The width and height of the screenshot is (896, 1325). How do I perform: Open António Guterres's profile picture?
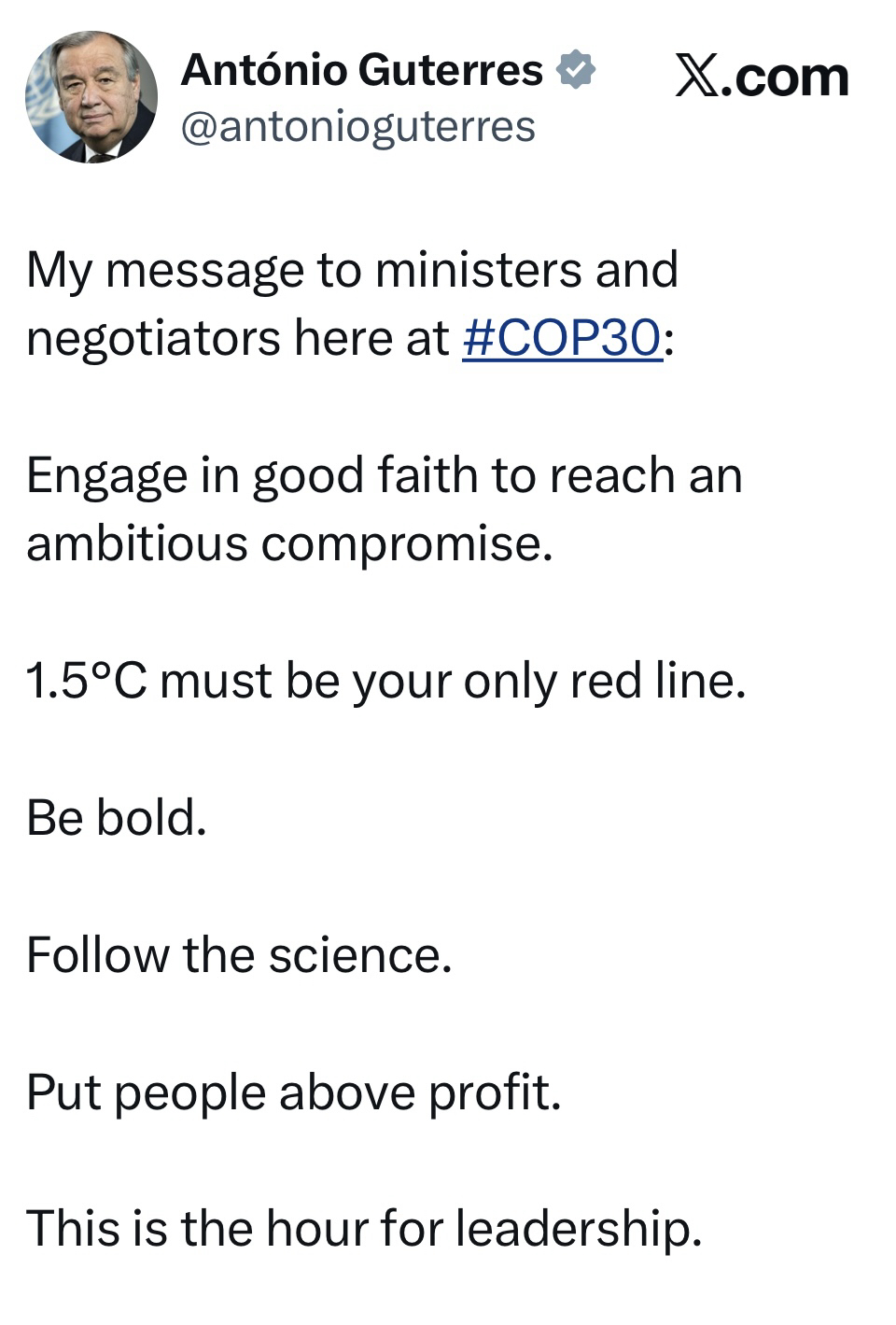[x=91, y=97]
